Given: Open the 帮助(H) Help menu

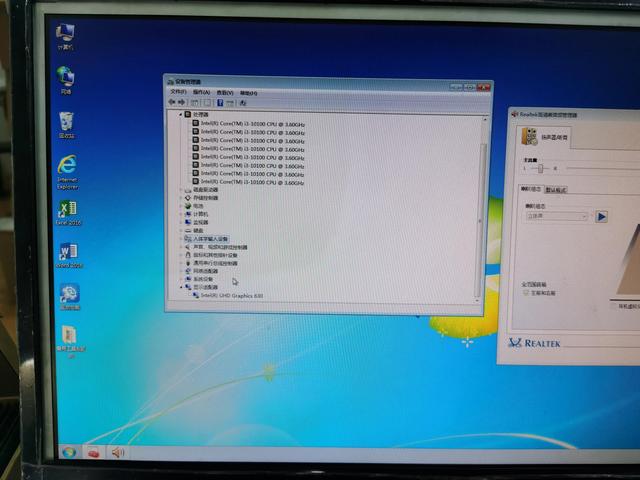Looking at the screenshot, I should tap(249, 93).
